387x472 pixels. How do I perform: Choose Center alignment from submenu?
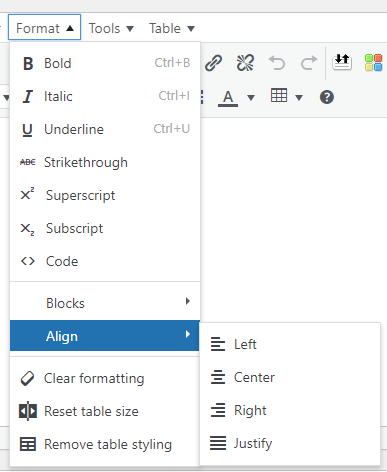click(x=290, y=377)
